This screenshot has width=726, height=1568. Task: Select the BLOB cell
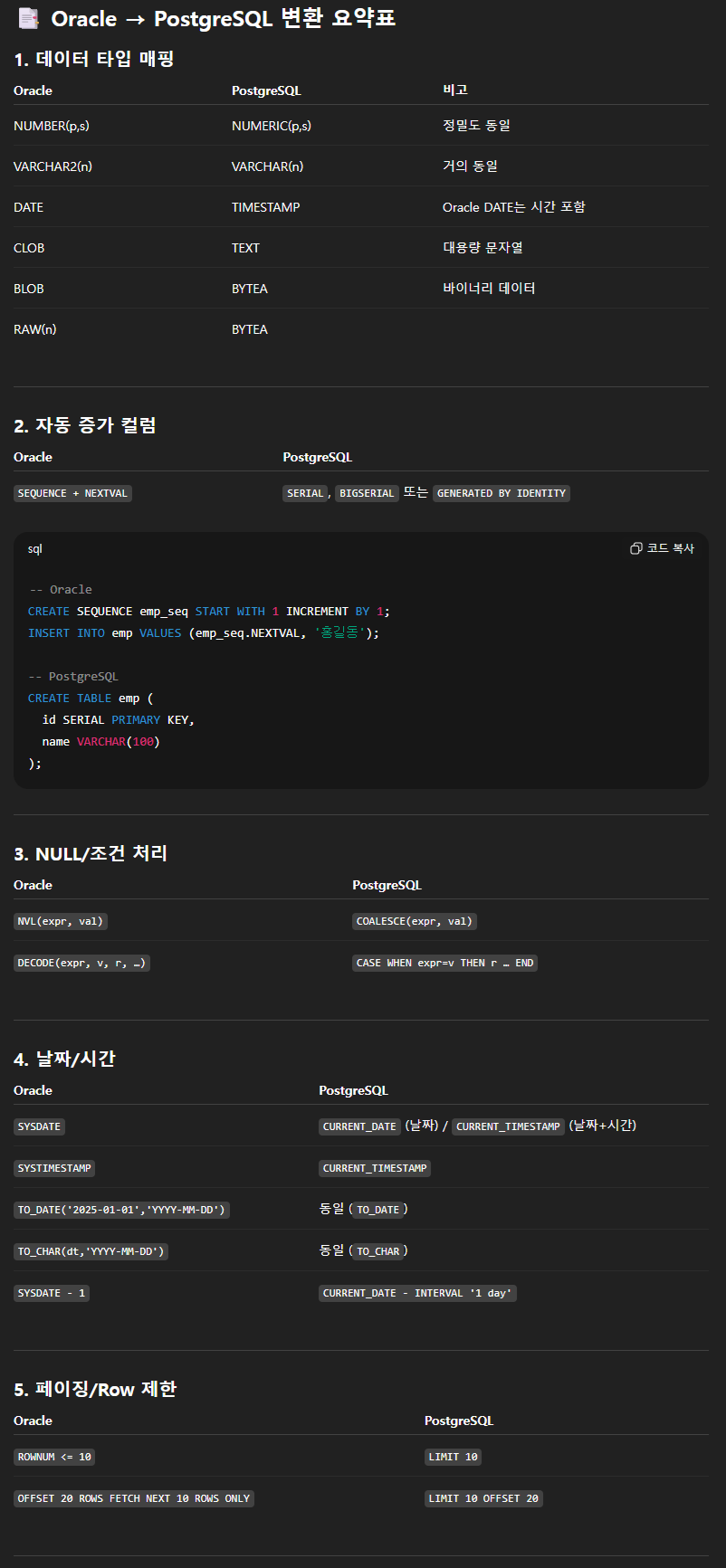[29, 289]
